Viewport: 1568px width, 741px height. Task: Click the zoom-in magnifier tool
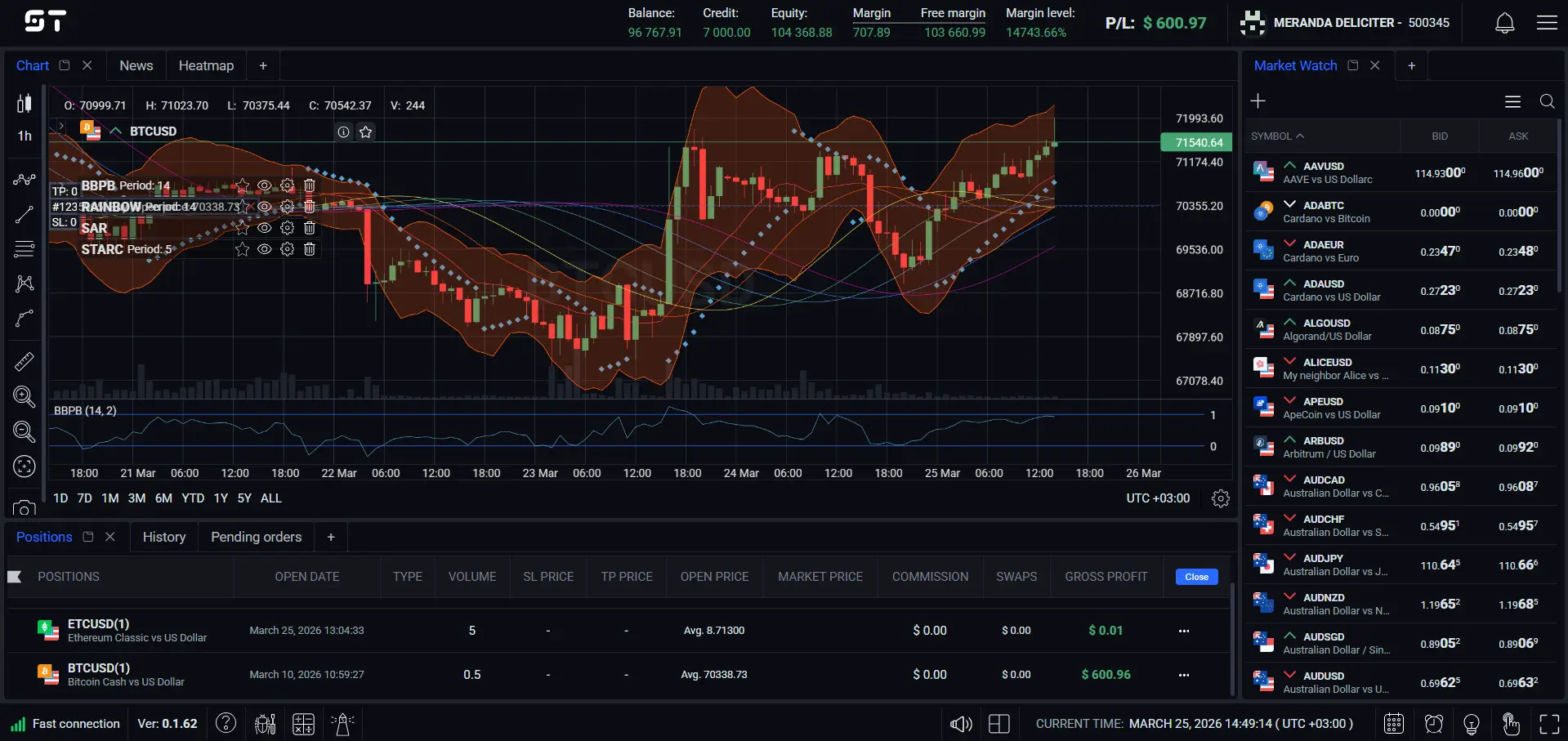24,397
